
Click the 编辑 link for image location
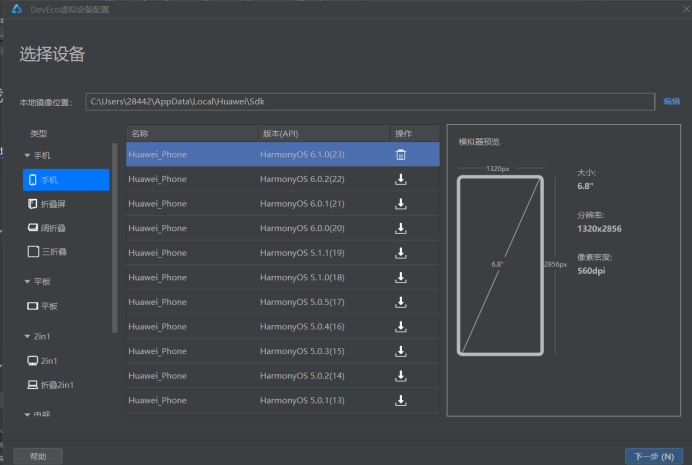672,101
